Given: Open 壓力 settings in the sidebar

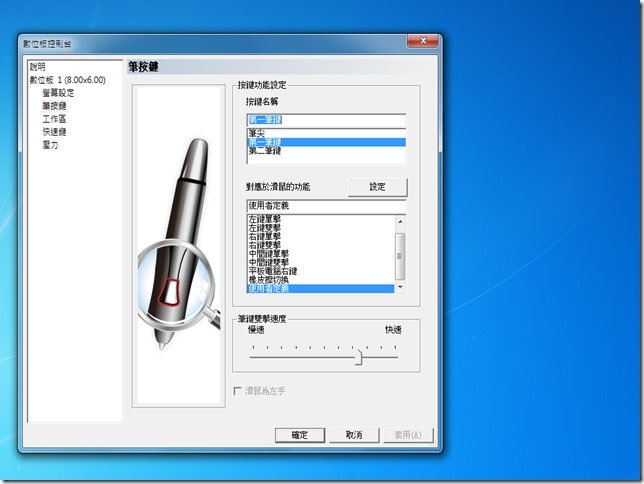Looking at the screenshot, I should click(50, 144).
